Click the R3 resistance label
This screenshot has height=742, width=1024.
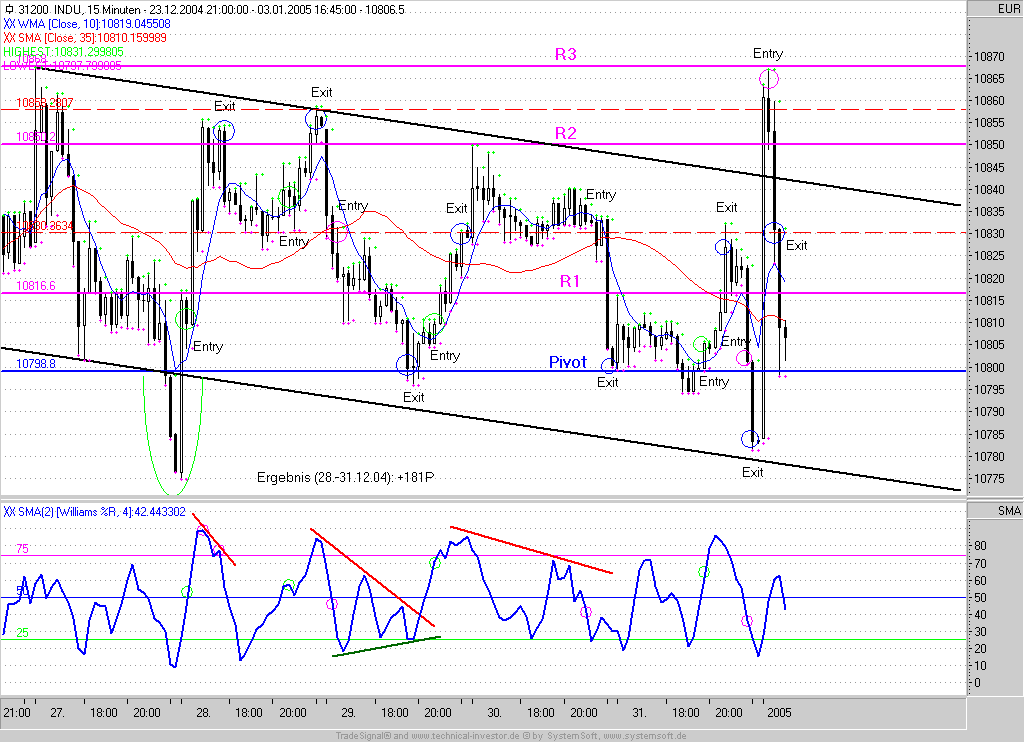[566, 54]
